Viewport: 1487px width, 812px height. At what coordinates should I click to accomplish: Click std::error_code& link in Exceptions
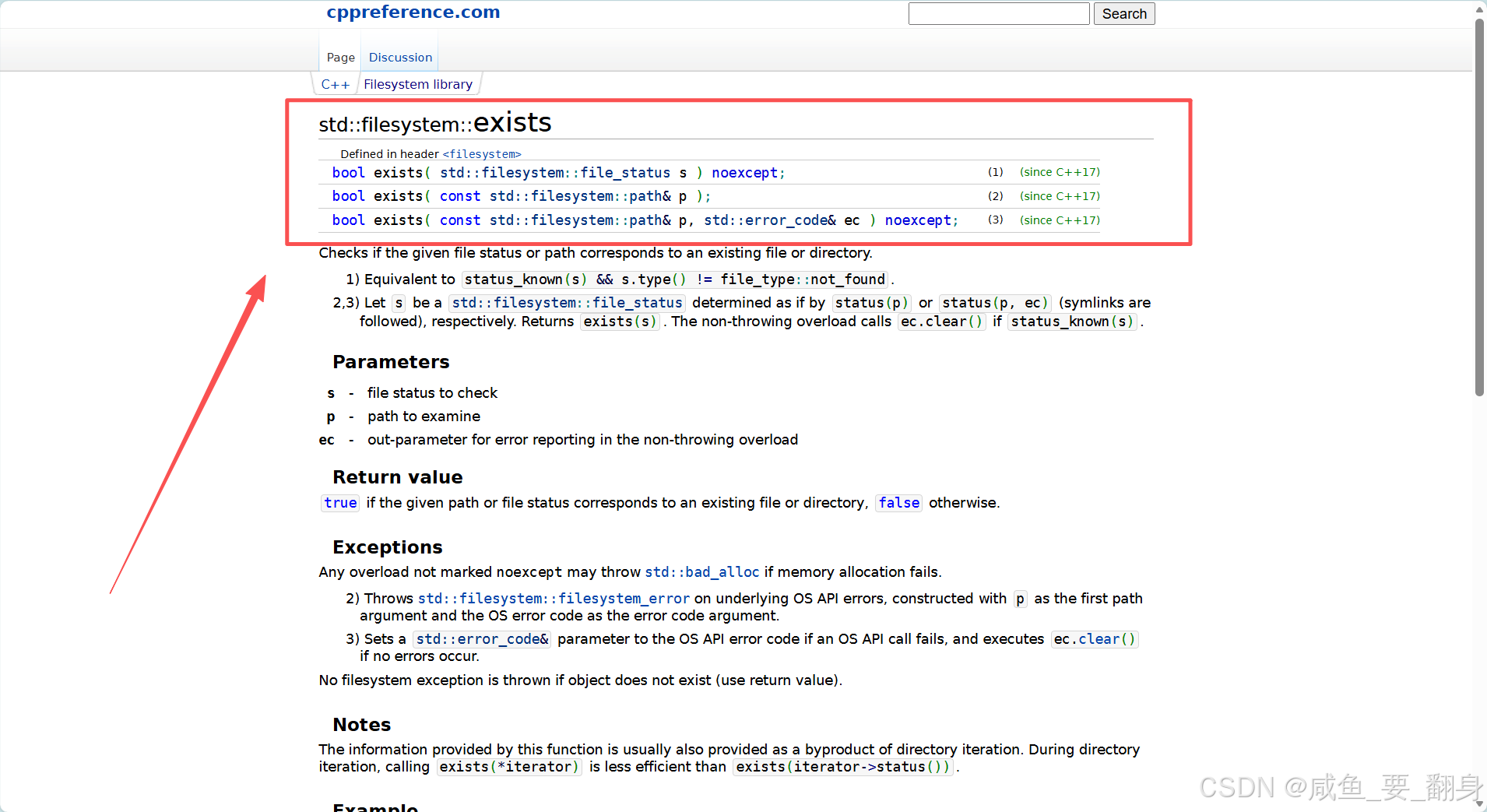(482, 639)
